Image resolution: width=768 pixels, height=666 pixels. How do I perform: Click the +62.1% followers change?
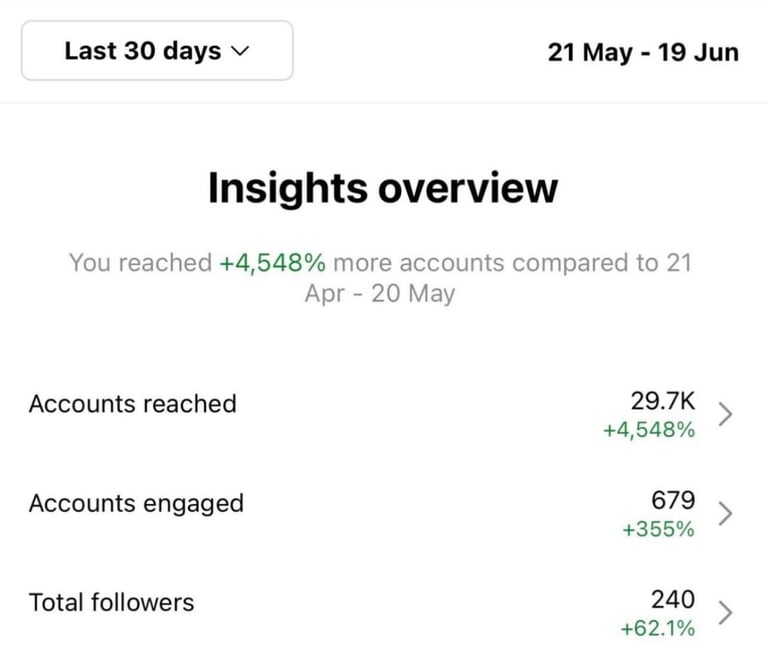click(657, 628)
